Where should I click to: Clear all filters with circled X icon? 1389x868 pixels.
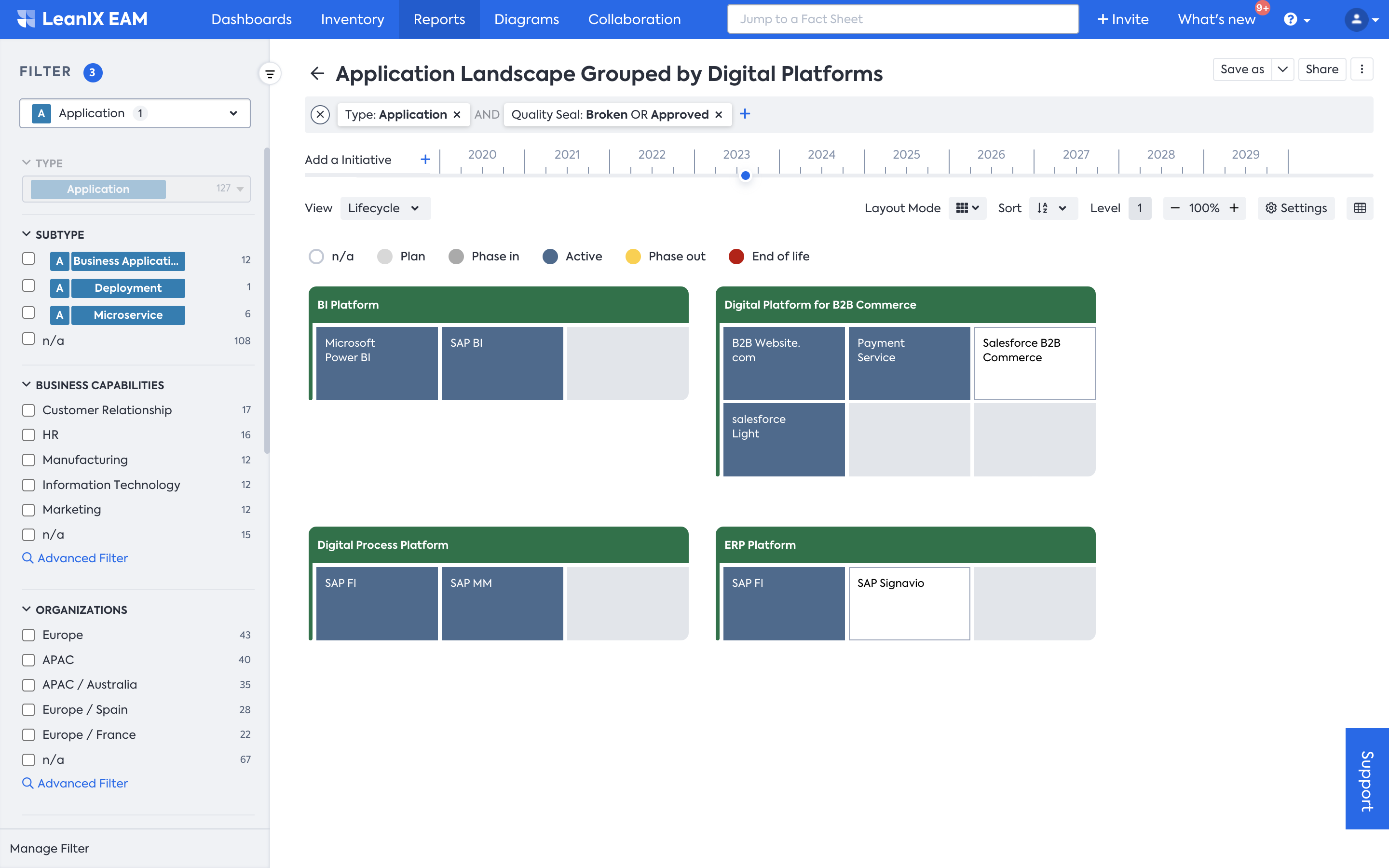320,114
